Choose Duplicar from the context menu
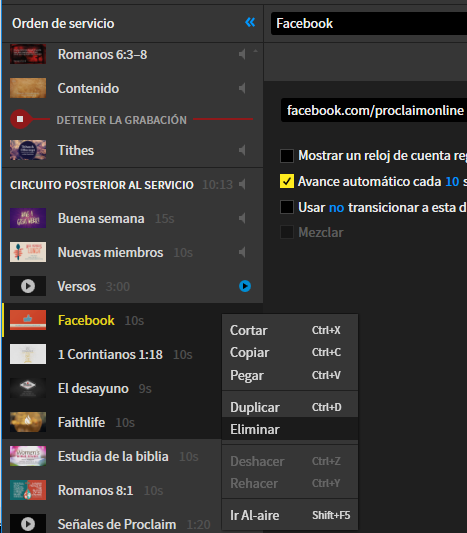This screenshot has width=467, height=533. click(x=290, y=407)
